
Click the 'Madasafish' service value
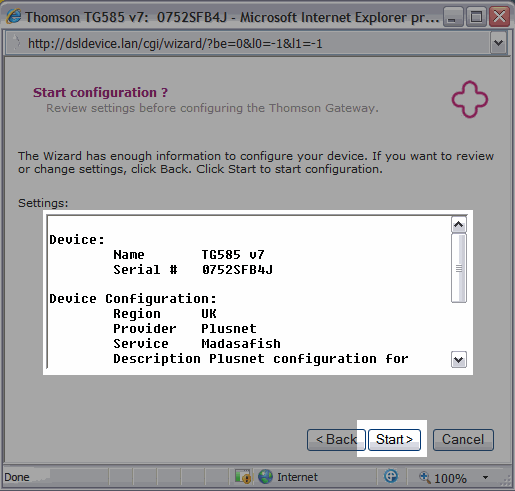click(x=241, y=344)
